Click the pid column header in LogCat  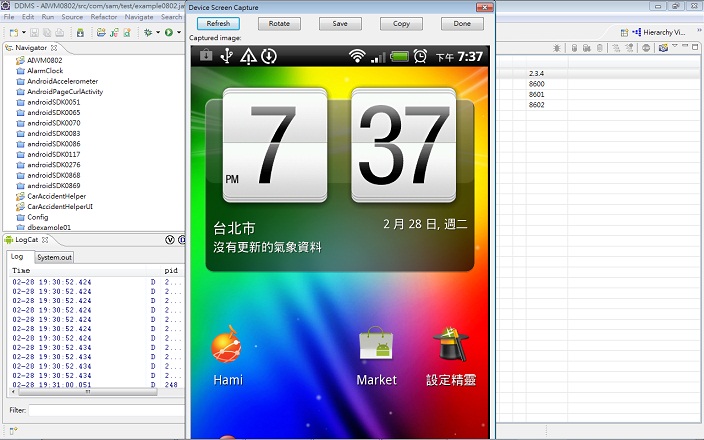point(171,270)
